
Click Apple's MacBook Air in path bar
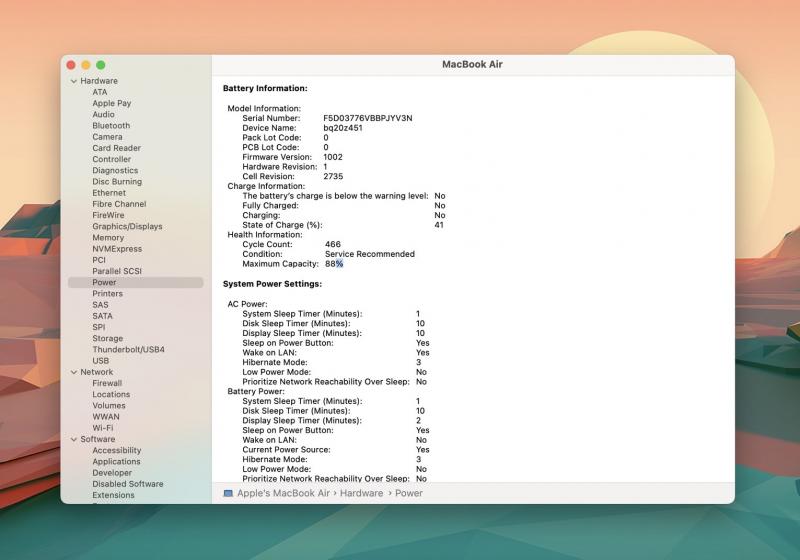click(283, 494)
